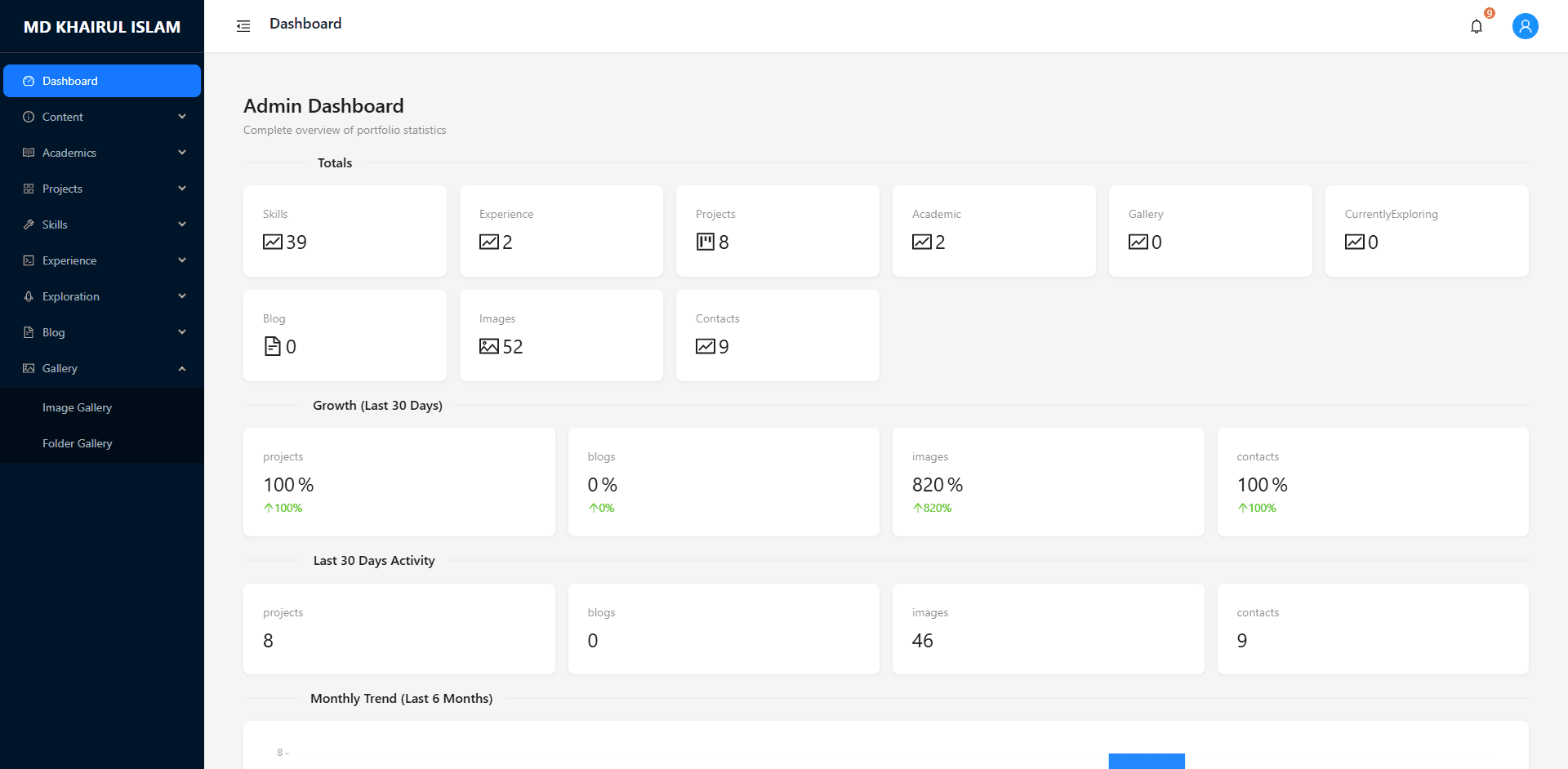Click the Dashboard icon in the sidebar
The image size is (1568, 769).
[29, 81]
